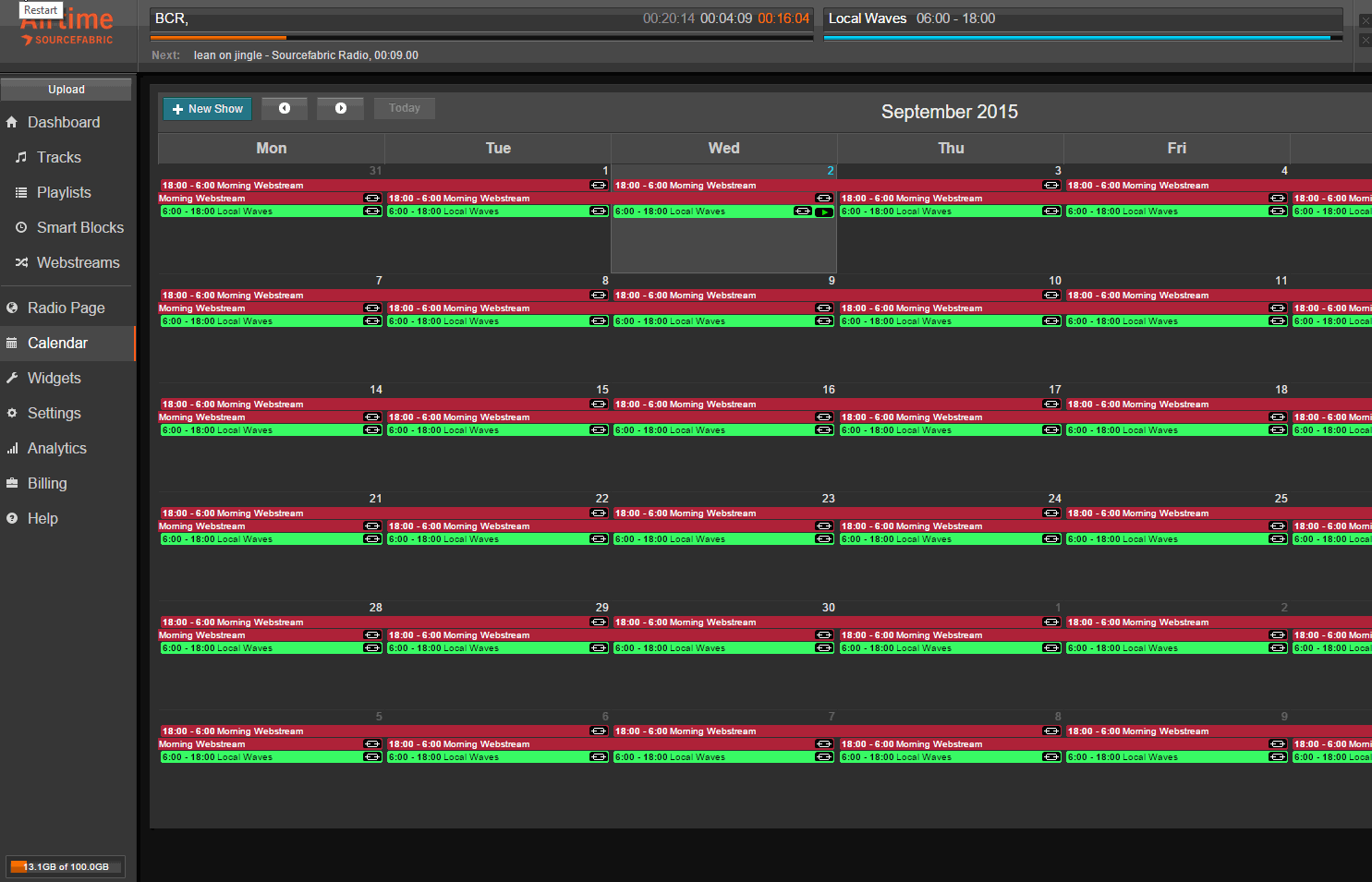Open Morning Webstream starting 18:00 on September 18

click(1218, 405)
